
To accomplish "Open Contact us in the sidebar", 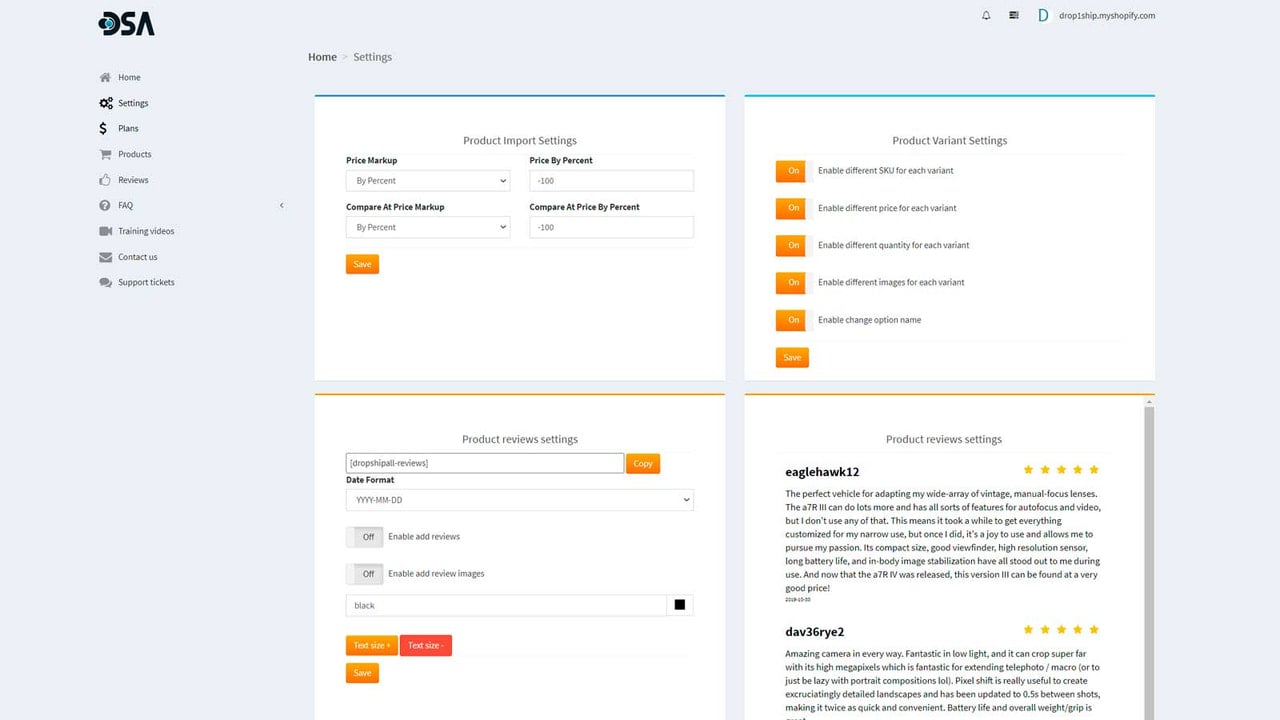I will pos(138,257).
